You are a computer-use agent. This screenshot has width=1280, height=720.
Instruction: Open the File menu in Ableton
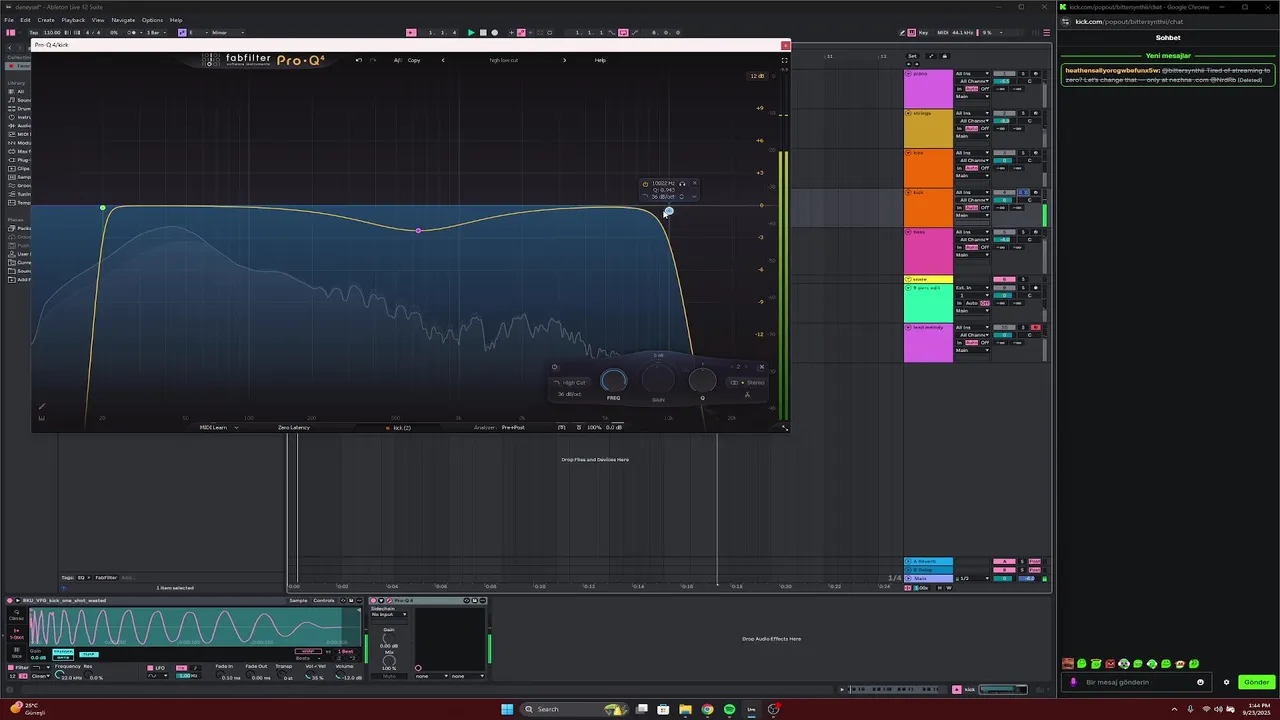(9, 20)
